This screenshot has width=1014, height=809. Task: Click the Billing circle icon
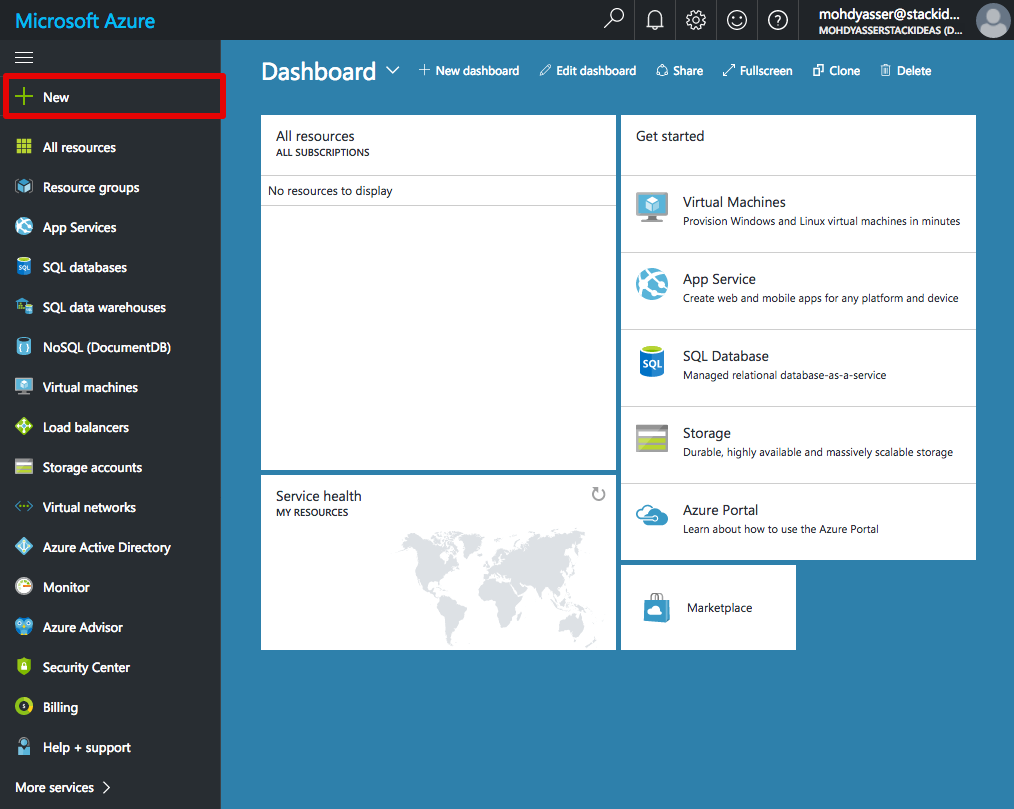(24, 707)
